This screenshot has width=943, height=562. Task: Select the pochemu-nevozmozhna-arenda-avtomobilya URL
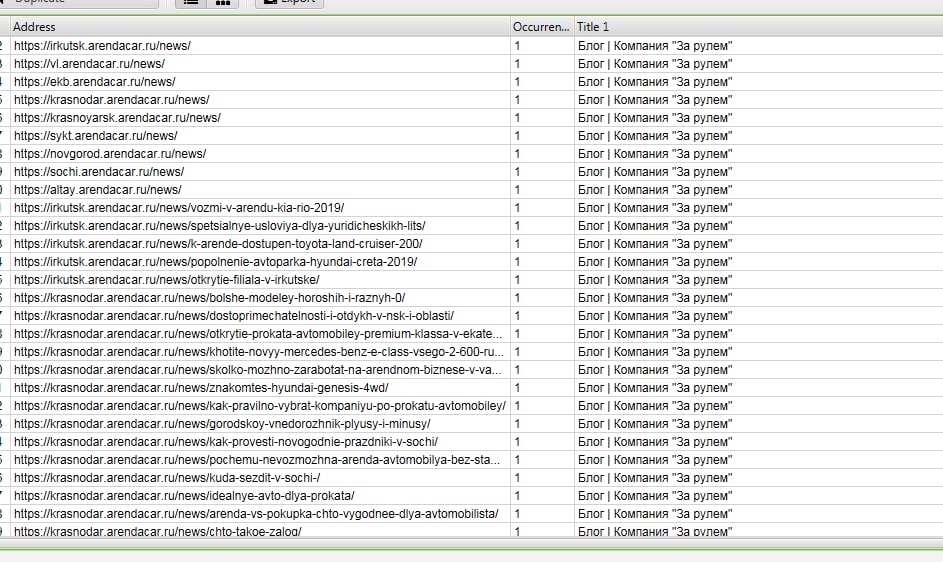click(257, 460)
